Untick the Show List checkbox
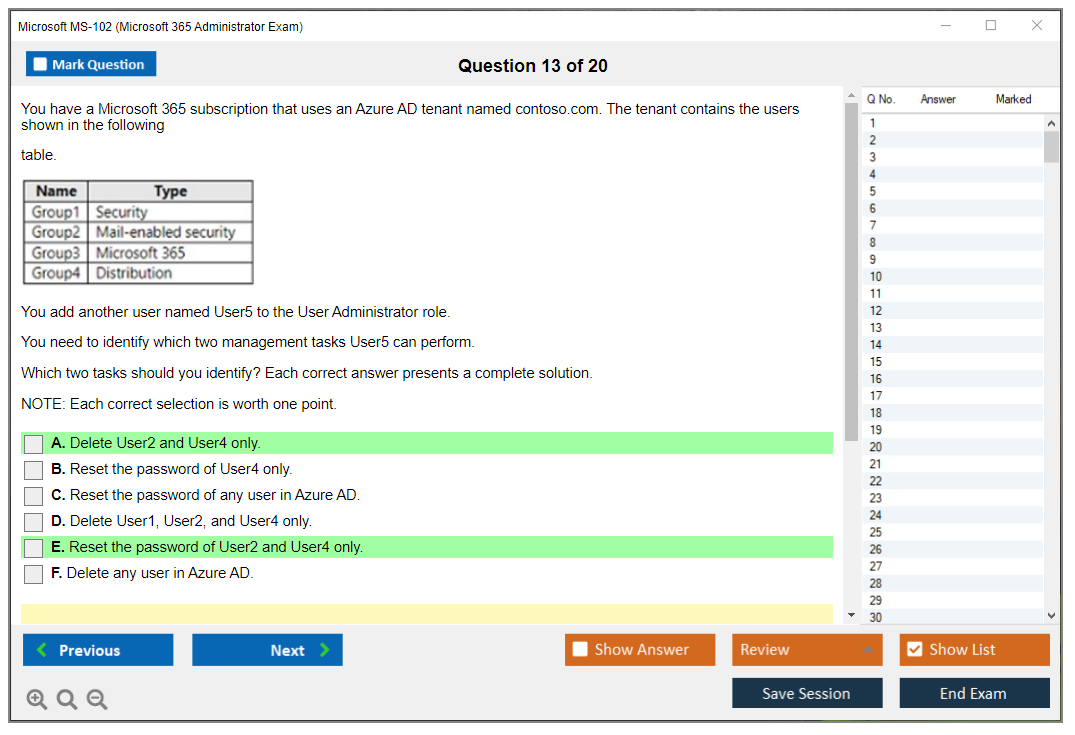Image resolution: width=1075 pixels, height=735 pixels. pos(915,649)
